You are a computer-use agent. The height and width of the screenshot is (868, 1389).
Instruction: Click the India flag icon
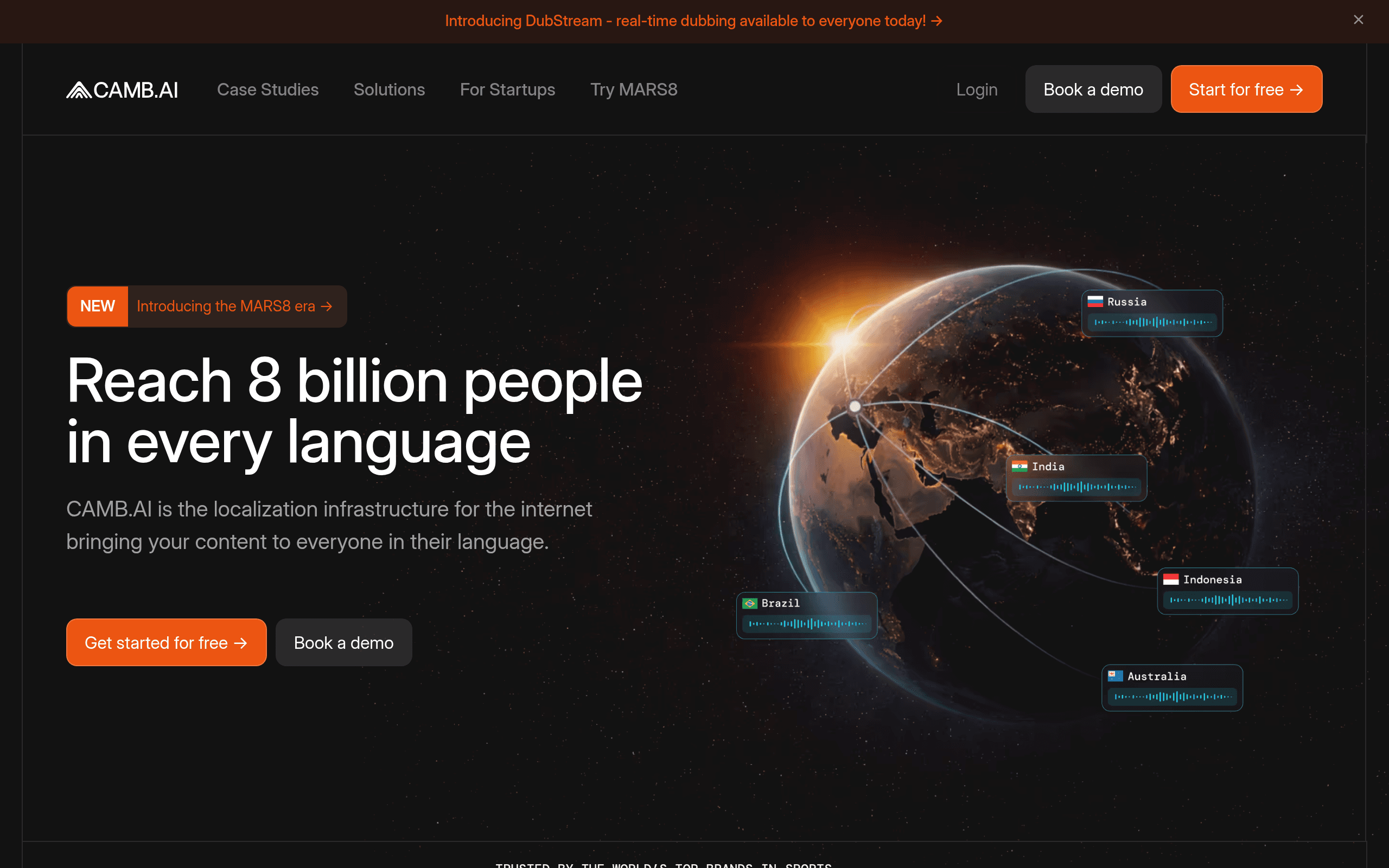1020,466
